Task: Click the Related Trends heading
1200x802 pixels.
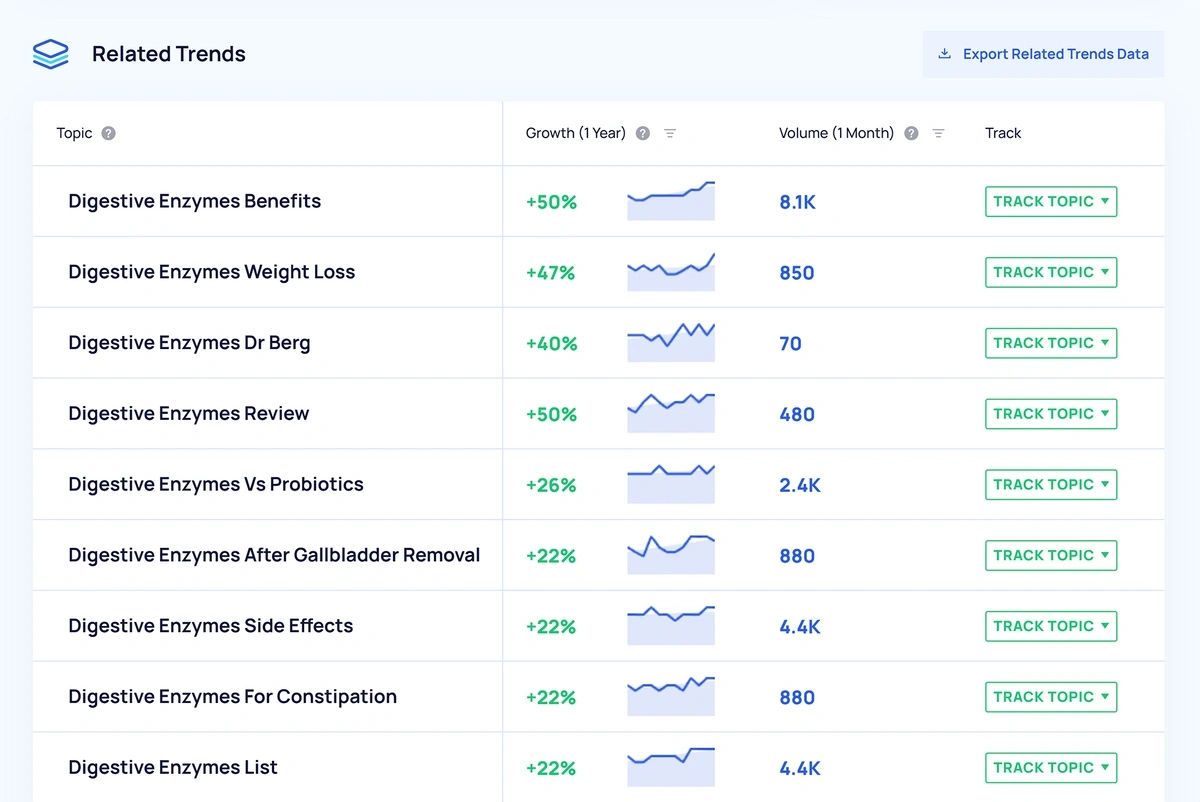Action: tap(169, 54)
